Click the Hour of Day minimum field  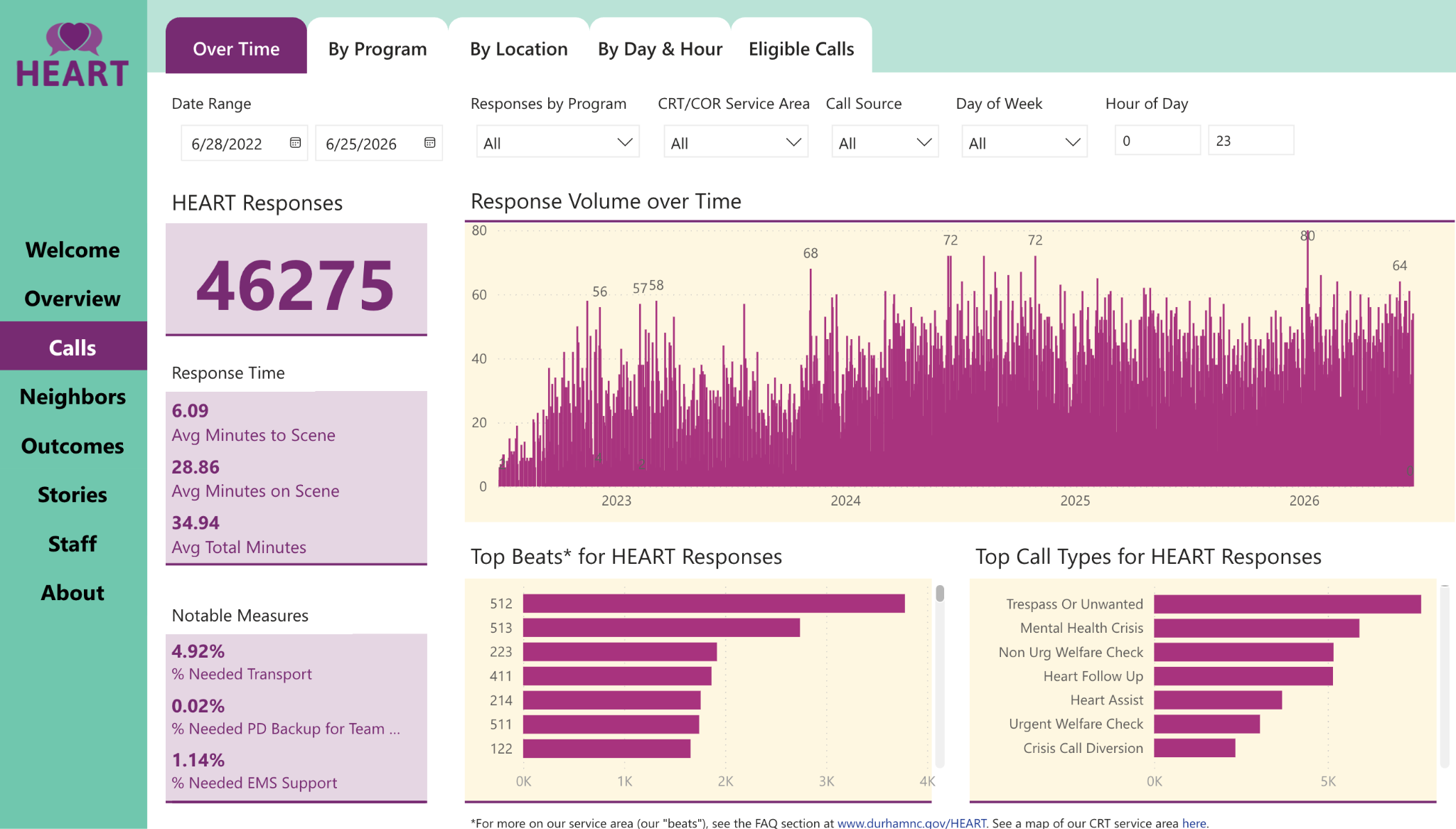pos(1157,140)
